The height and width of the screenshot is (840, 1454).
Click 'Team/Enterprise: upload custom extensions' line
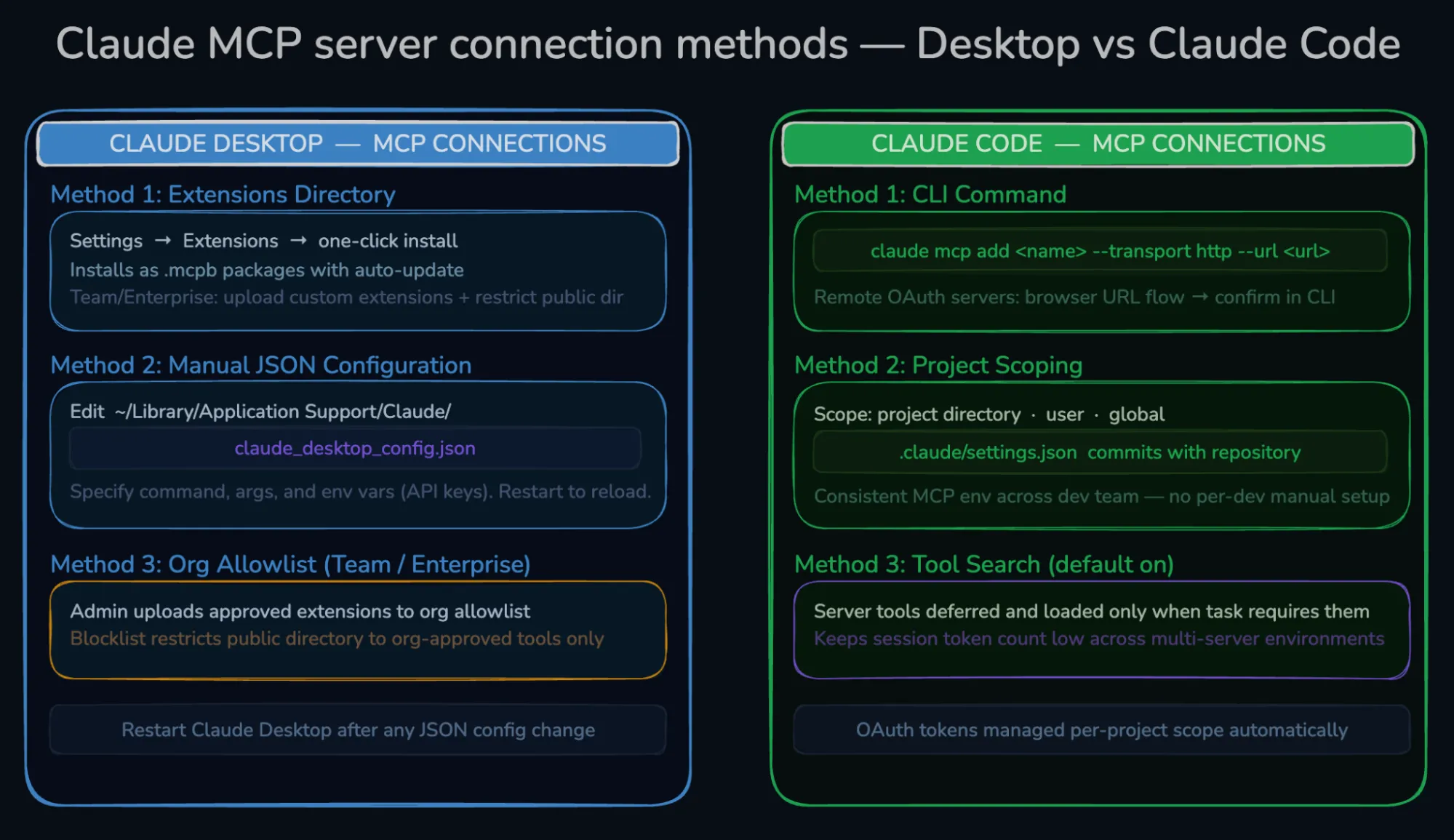tap(346, 297)
